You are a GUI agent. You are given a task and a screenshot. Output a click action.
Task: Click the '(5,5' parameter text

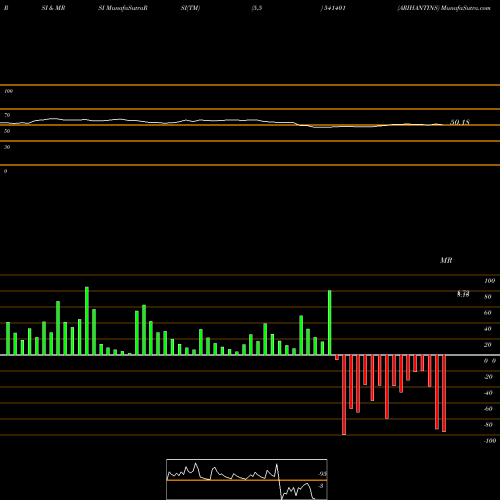click(257, 8)
